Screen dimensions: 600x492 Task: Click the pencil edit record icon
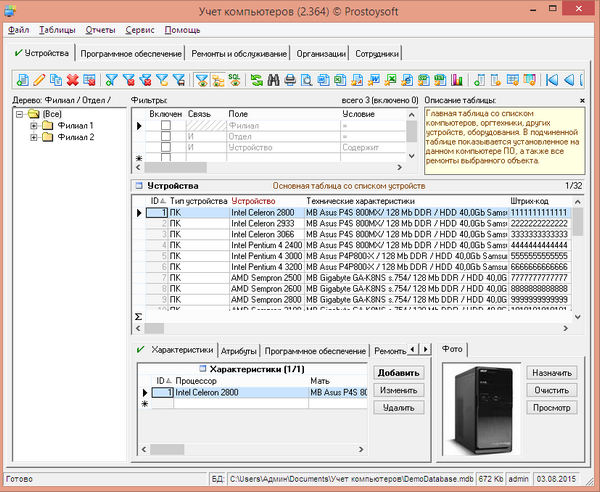pos(38,79)
